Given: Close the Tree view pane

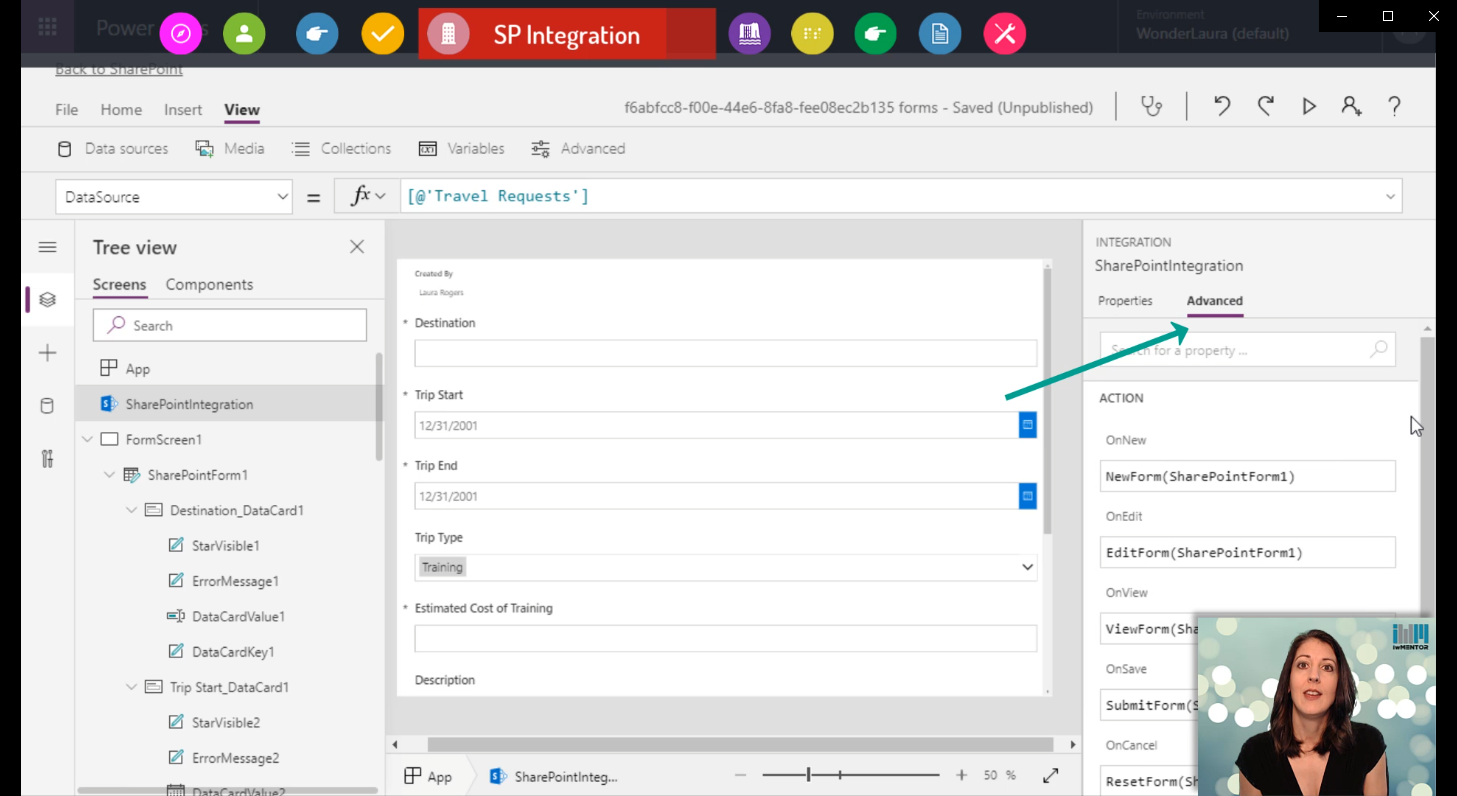Looking at the screenshot, I should click(357, 247).
